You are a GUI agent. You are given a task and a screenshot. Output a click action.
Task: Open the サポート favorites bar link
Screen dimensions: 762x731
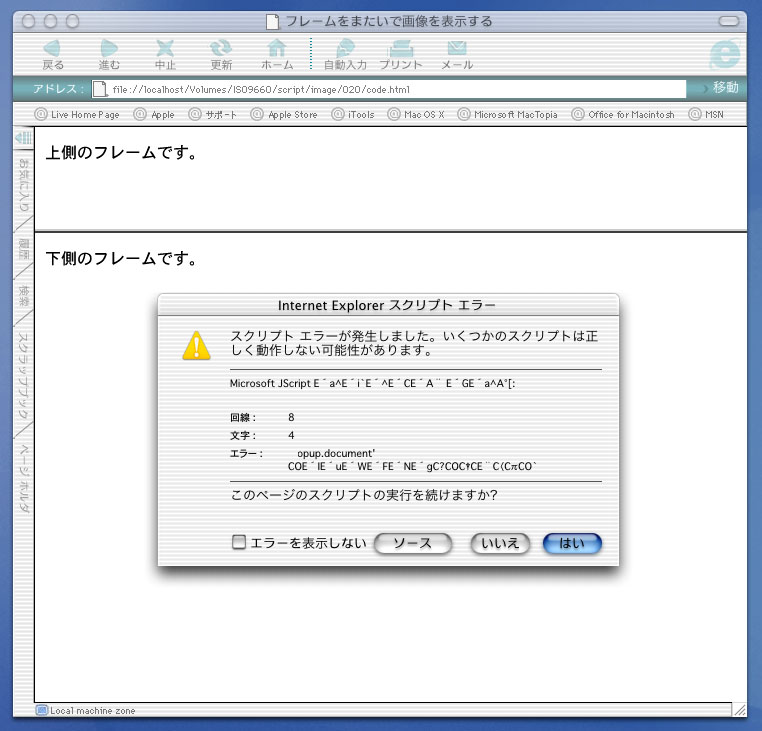tap(213, 115)
